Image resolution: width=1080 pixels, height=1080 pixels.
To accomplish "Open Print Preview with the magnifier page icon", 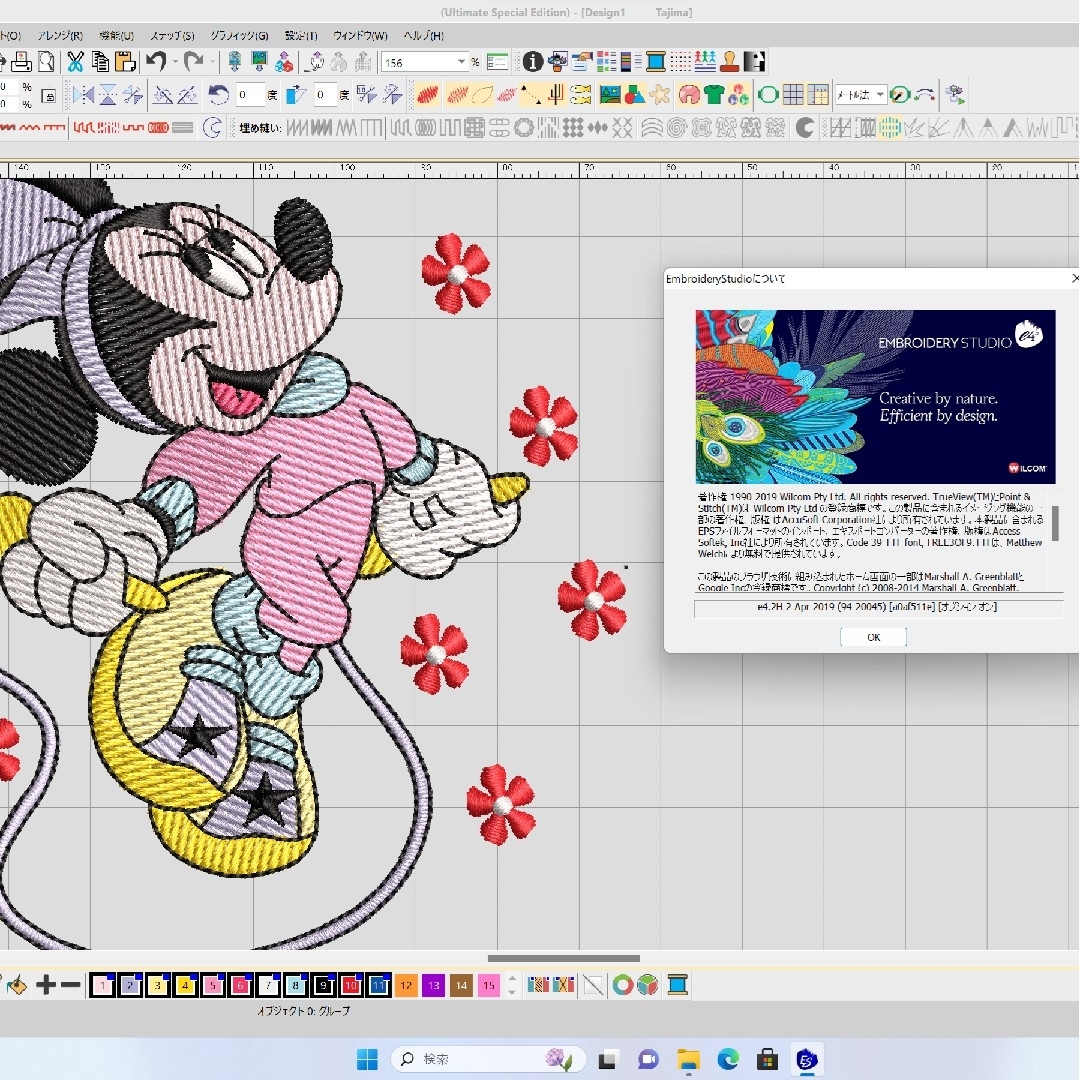I will pos(47,62).
